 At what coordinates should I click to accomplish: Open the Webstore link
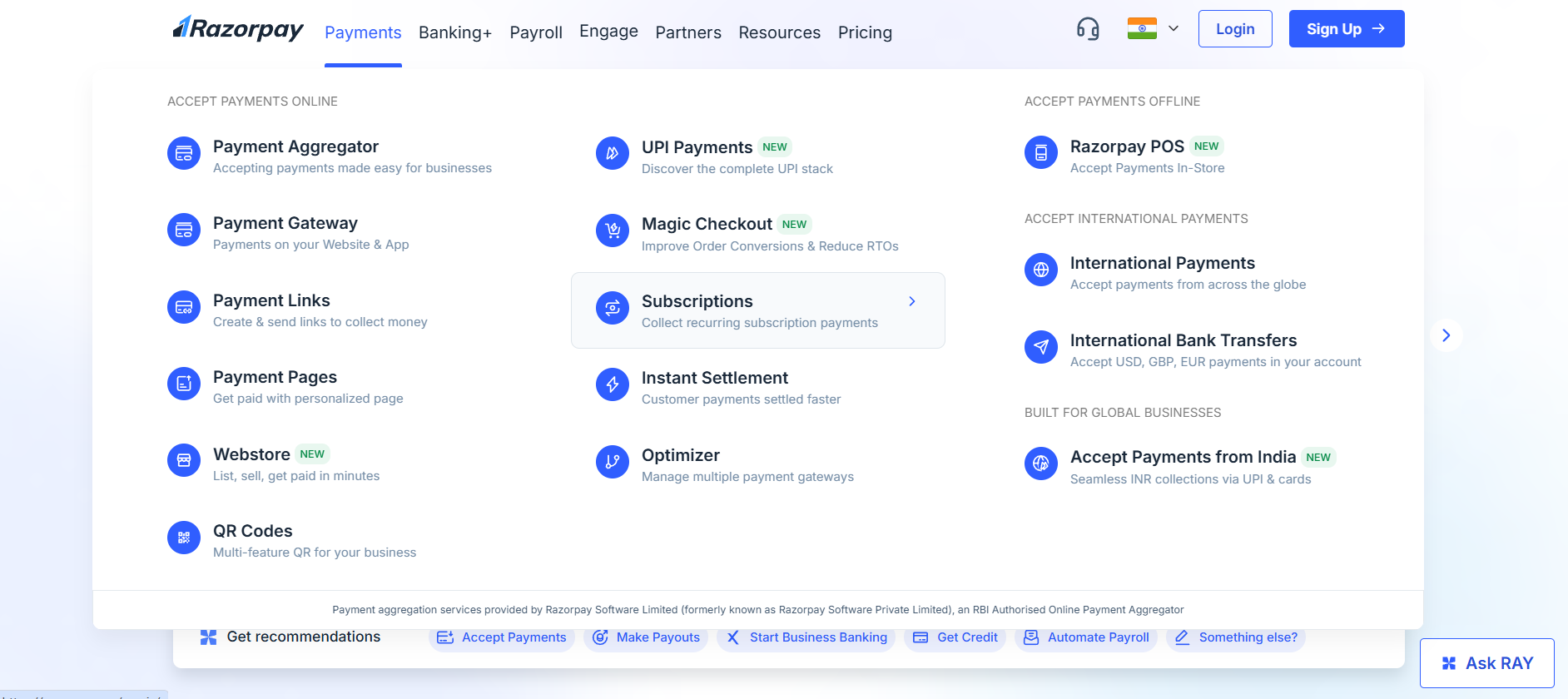251,454
